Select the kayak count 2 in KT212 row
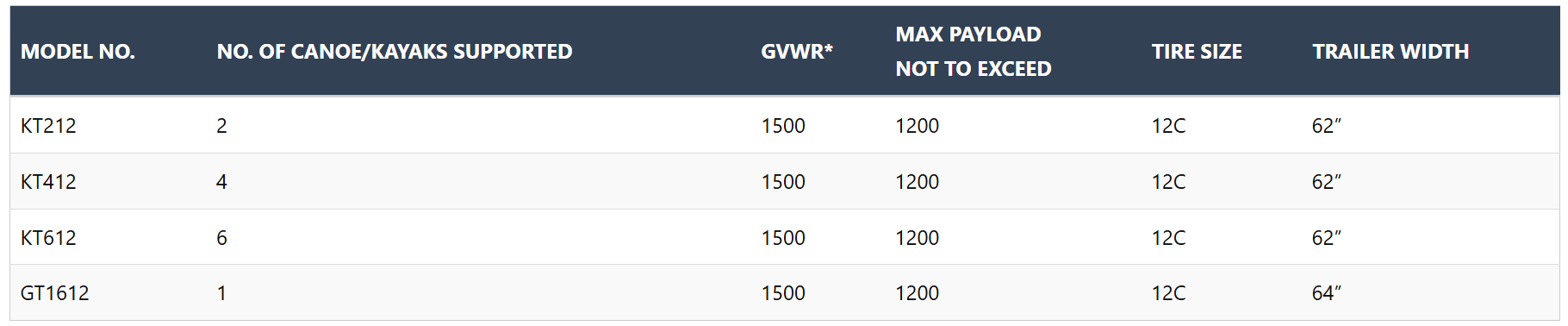The height and width of the screenshot is (326, 1568). pyautogui.click(x=221, y=126)
